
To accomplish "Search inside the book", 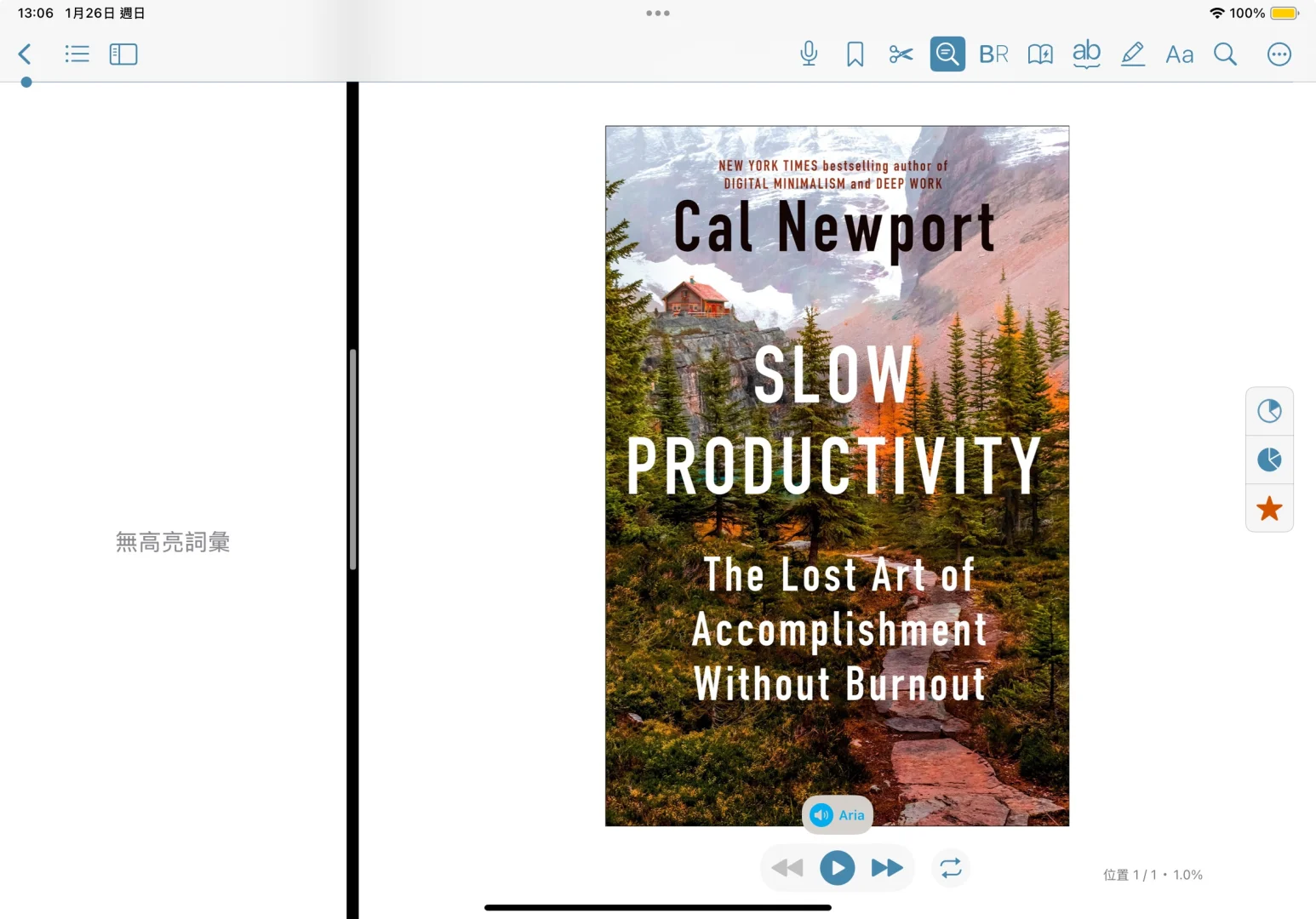I will (1225, 54).
